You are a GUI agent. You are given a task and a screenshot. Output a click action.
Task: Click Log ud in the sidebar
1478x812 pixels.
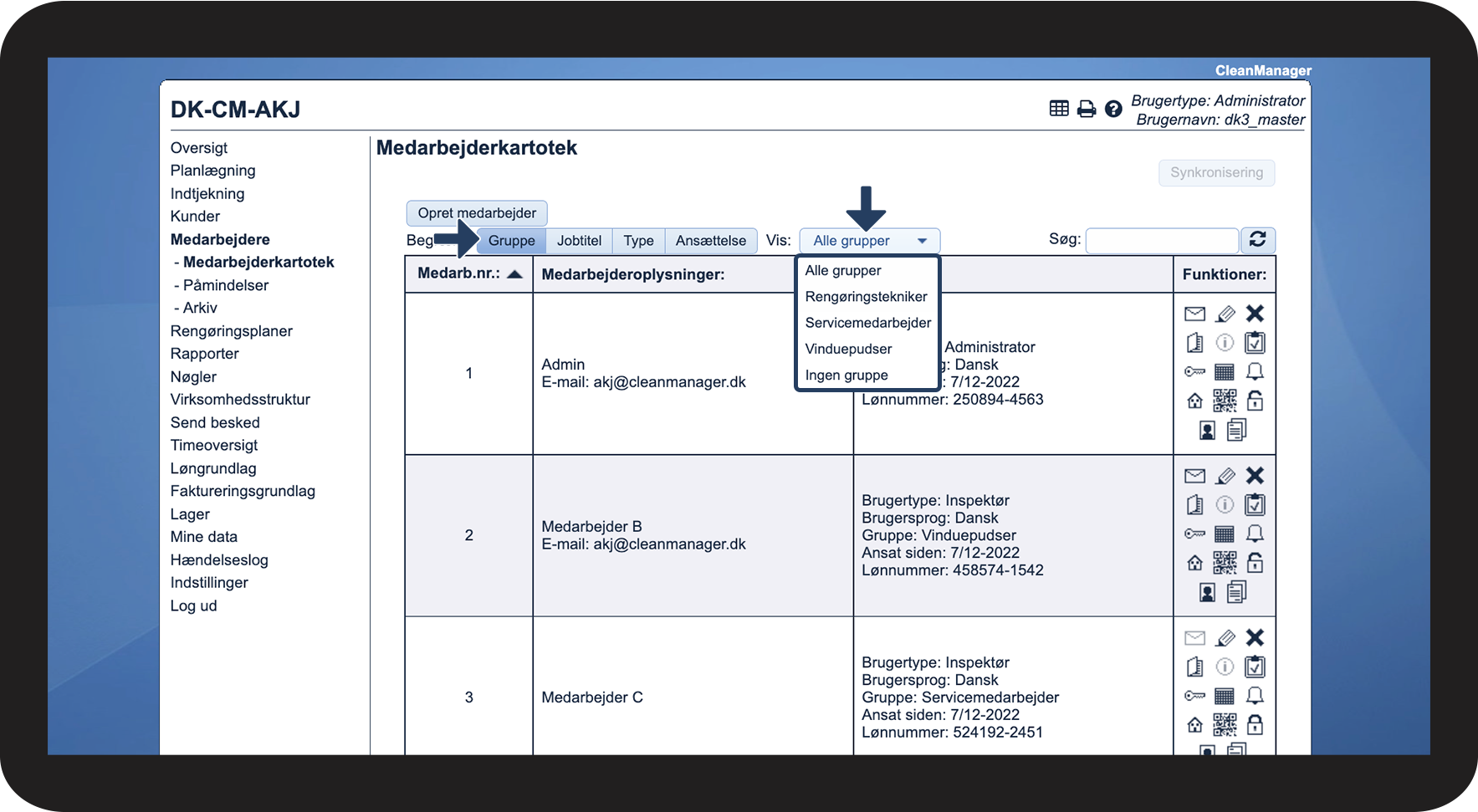point(194,606)
